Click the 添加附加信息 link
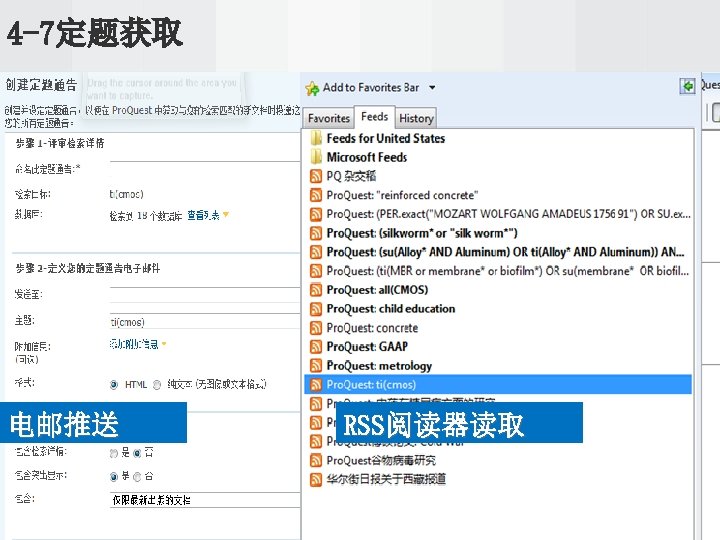The image size is (720, 540). click(x=134, y=344)
